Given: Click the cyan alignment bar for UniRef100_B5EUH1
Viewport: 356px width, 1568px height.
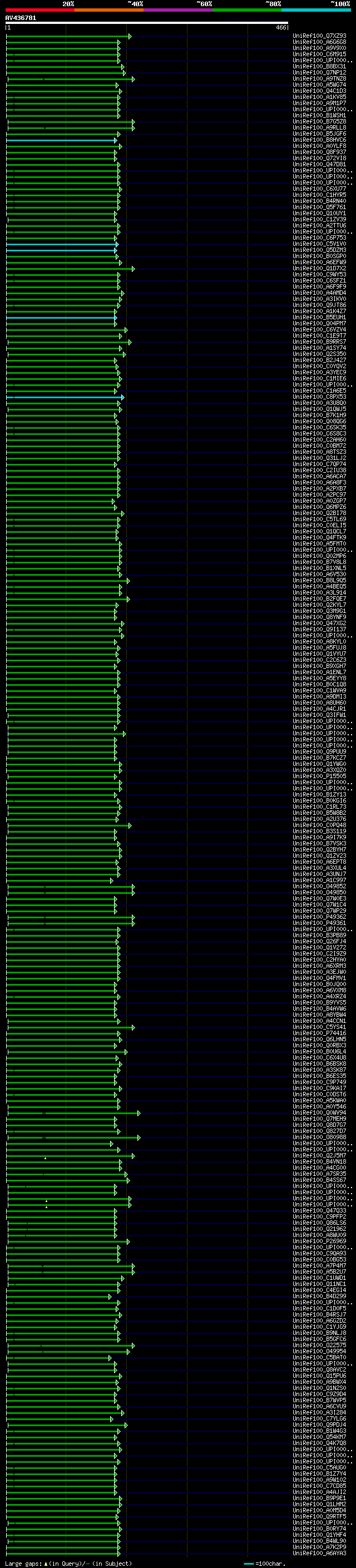Looking at the screenshot, I should tap(61, 317).
